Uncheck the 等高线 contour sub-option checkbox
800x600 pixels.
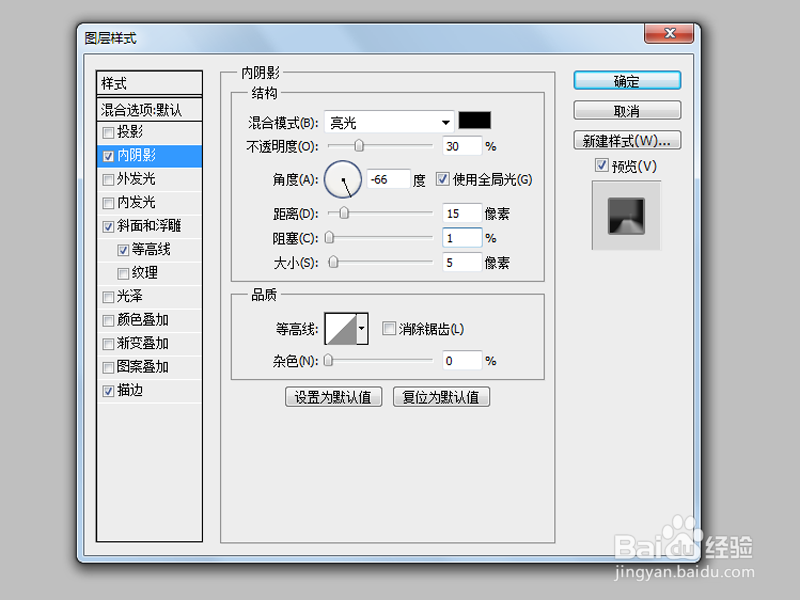coord(123,250)
